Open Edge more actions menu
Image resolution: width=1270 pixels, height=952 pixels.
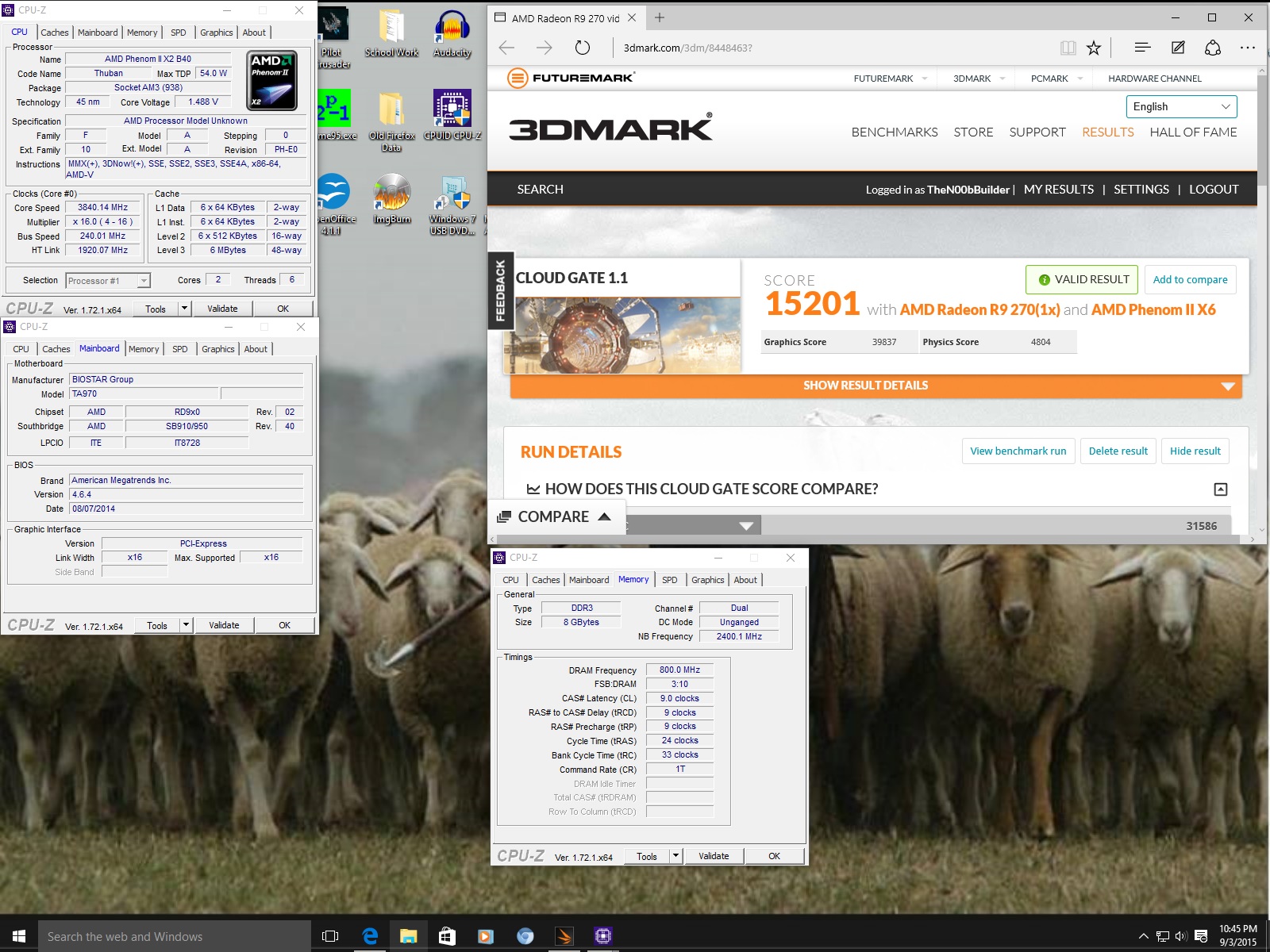click(x=1248, y=48)
